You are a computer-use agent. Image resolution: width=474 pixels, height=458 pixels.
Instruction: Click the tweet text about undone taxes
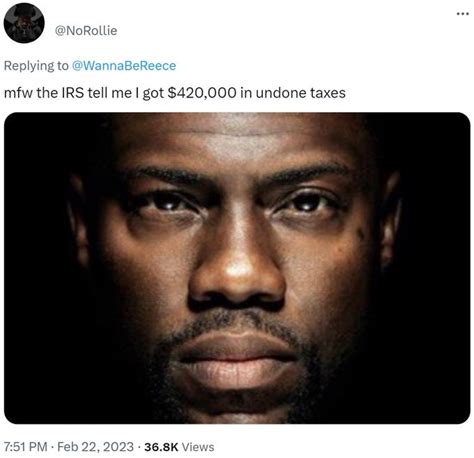(175, 93)
